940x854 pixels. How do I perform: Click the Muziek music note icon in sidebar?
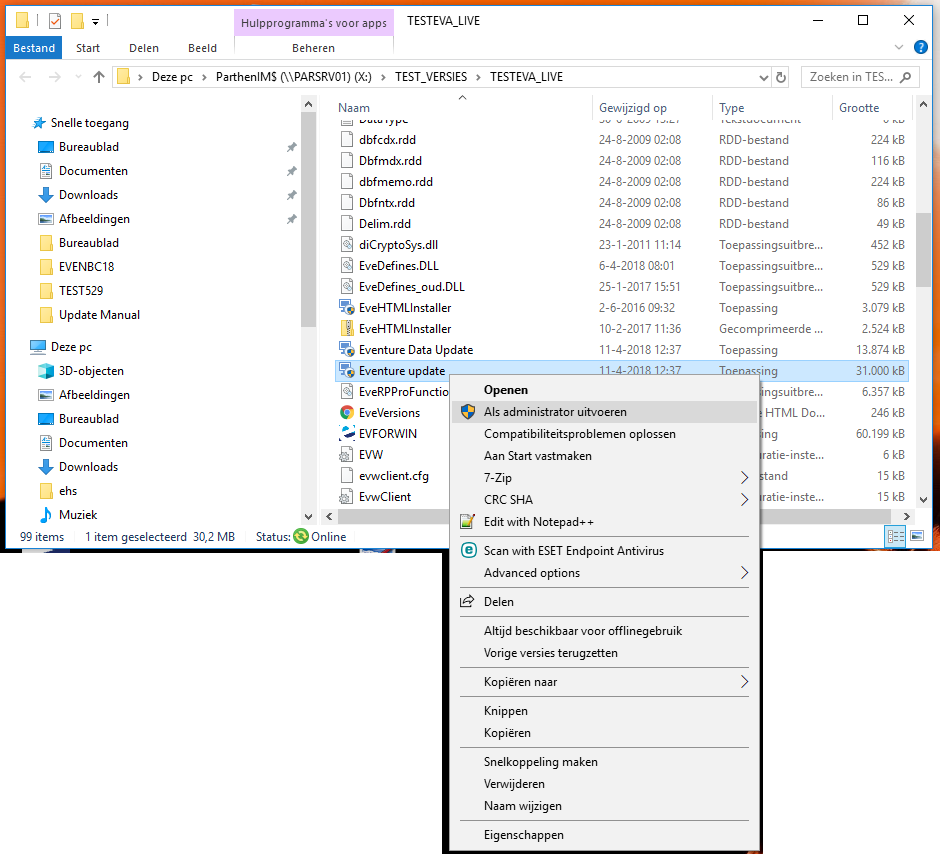pyautogui.click(x=46, y=515)
